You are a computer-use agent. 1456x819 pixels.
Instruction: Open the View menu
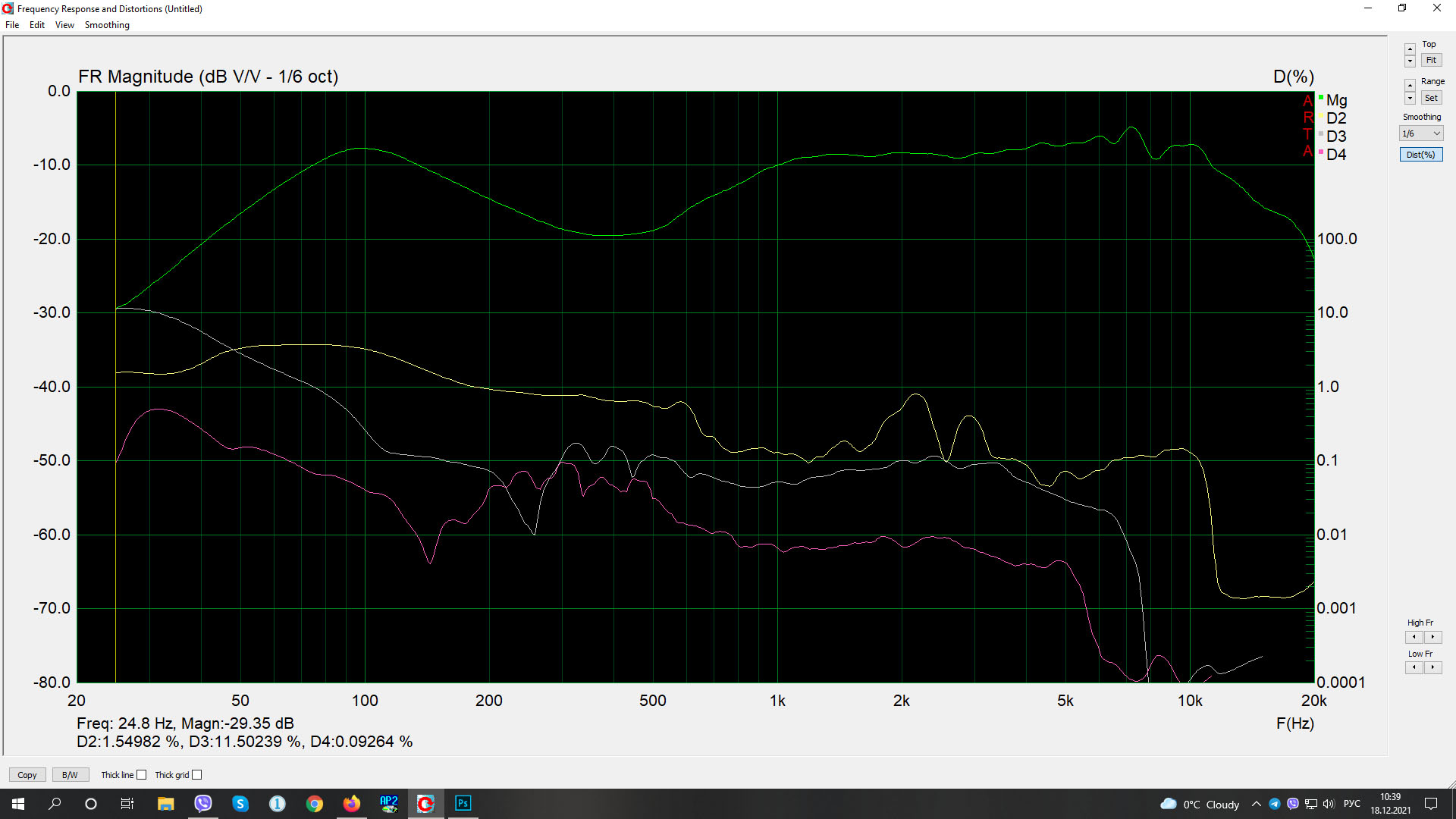64,25
